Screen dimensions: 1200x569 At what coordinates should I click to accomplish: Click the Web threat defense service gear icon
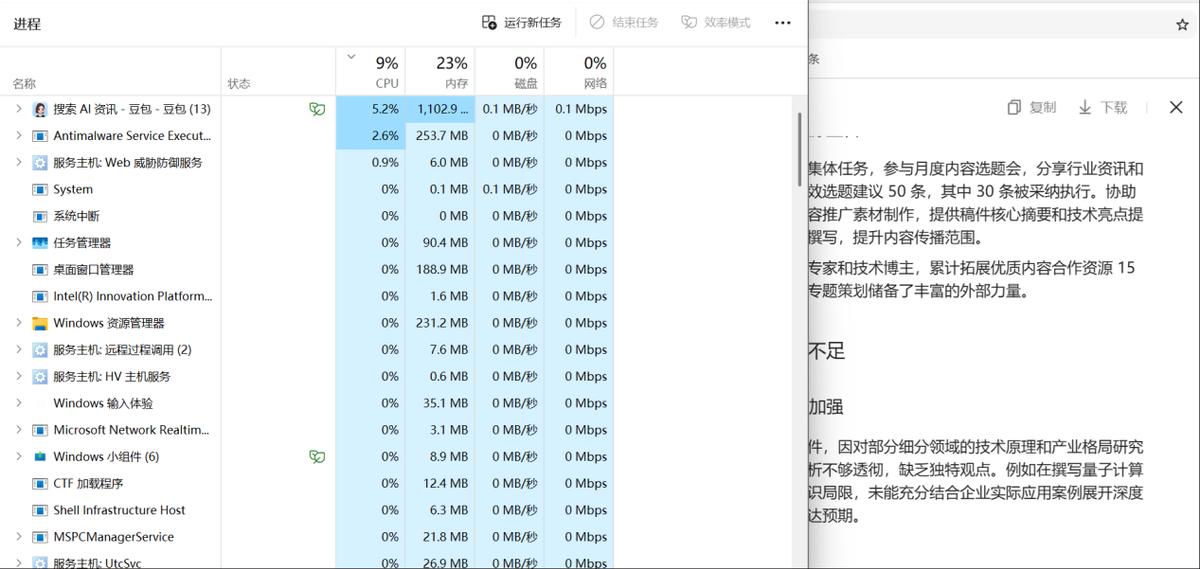tap(40, 162)
